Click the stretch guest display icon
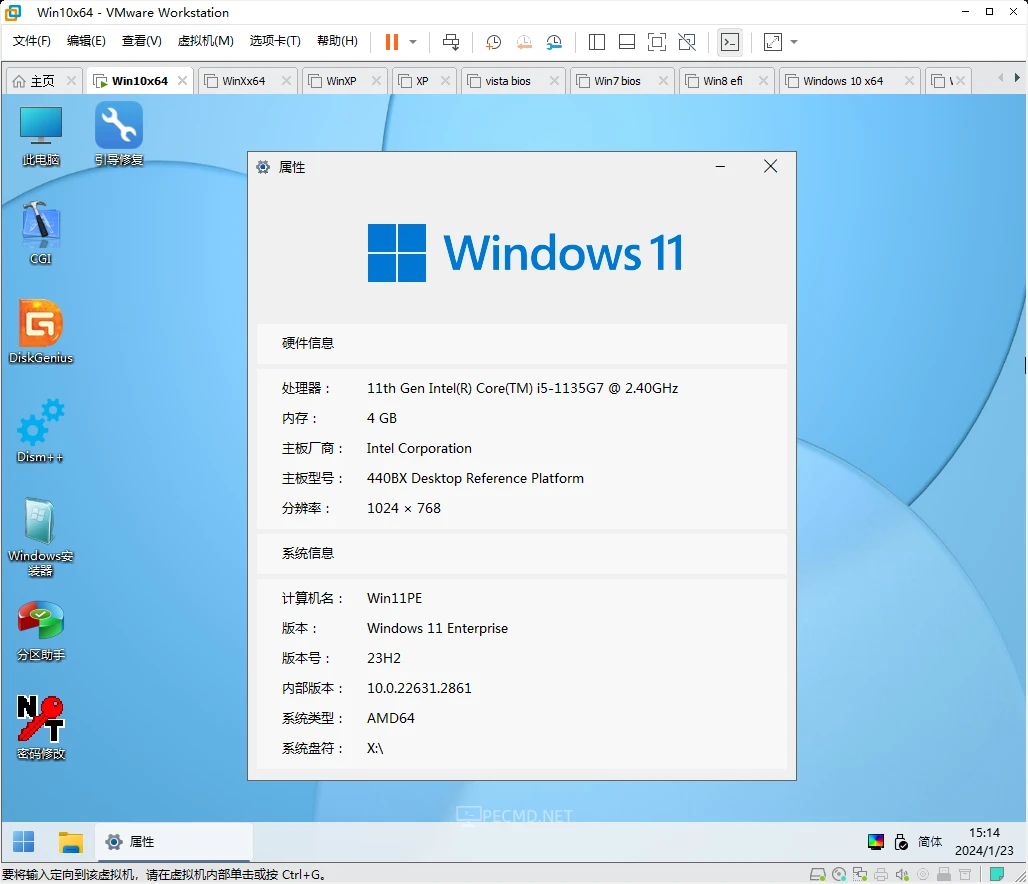Viewport: 1028px width, 884px height. click(773, 42)
